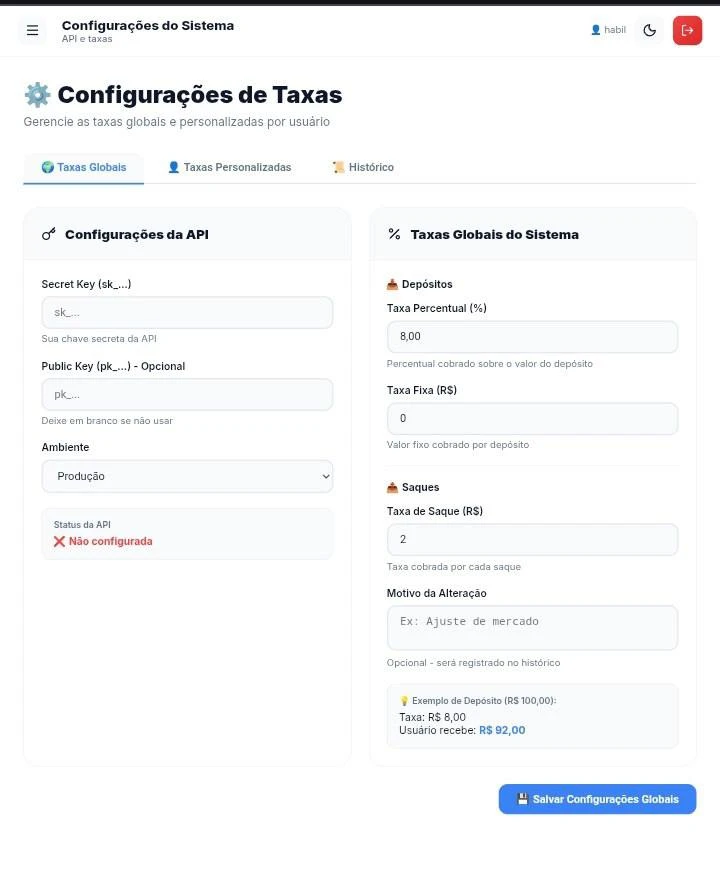Toggle dark mode with moon icon
Screen dimensions: 720x885
coord(650,31)
